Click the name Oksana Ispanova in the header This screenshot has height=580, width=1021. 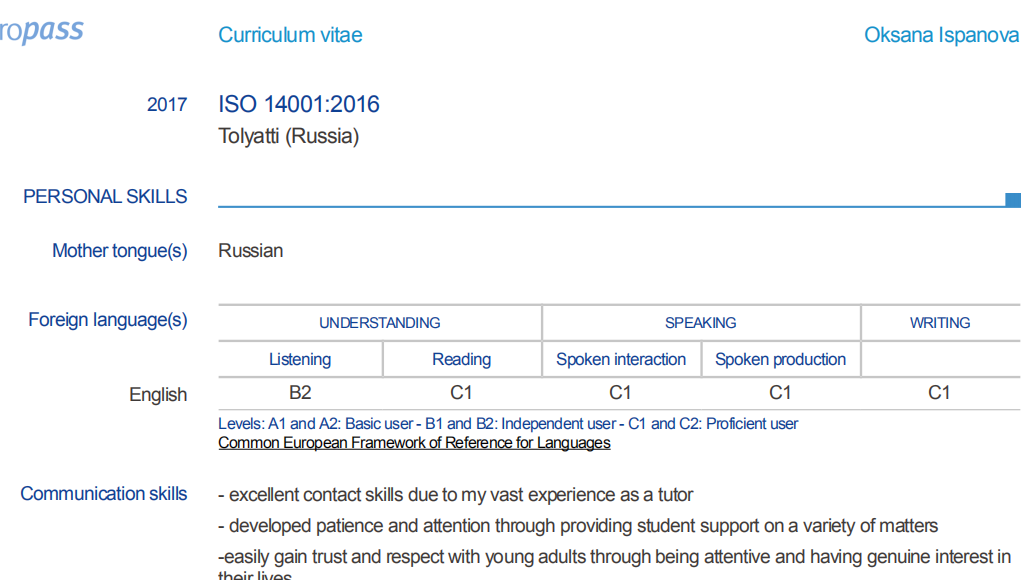coord(941,35)
